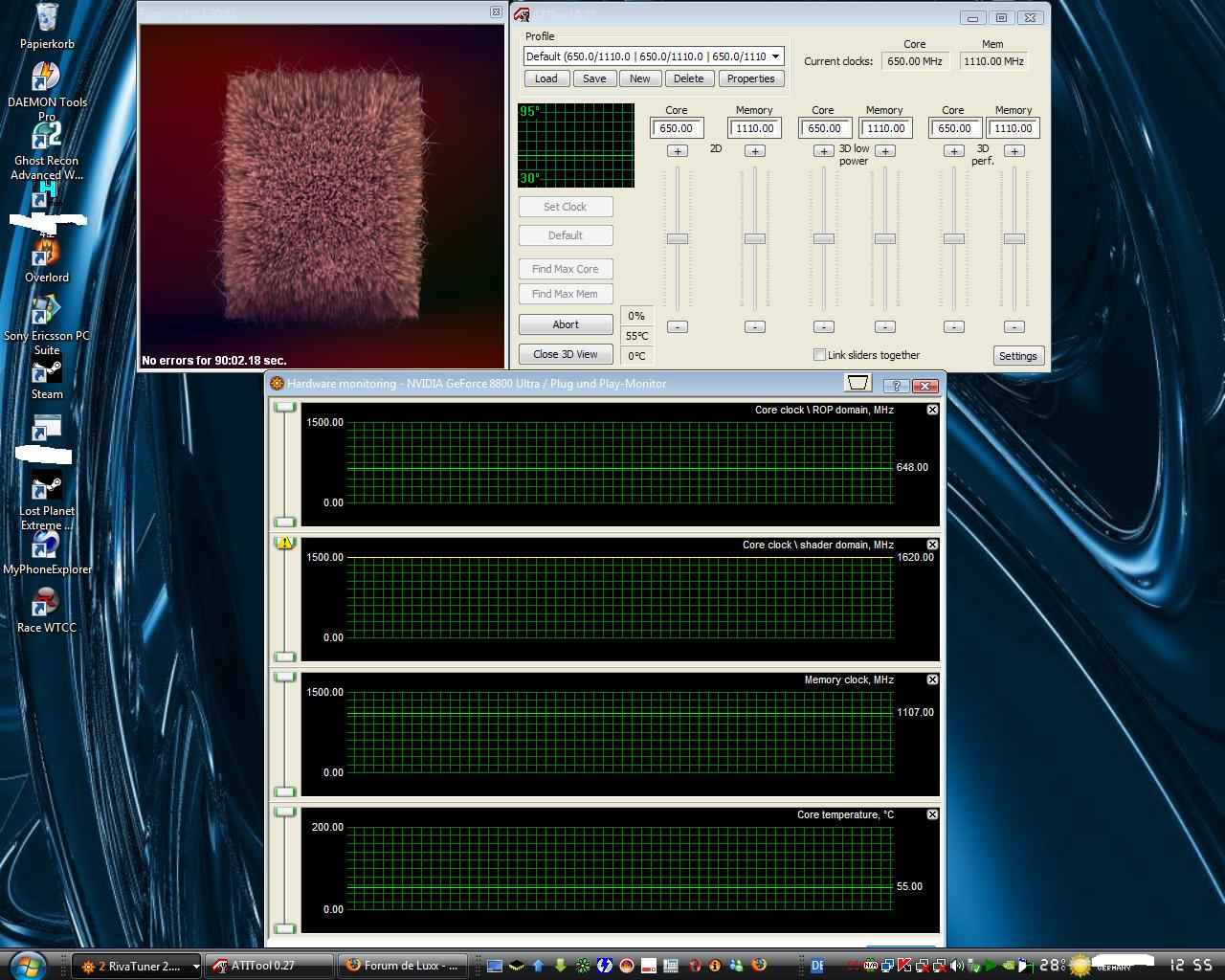Click the 3D low power Core slider thumb
The image size is (1225, 980).
coord(824,238)
